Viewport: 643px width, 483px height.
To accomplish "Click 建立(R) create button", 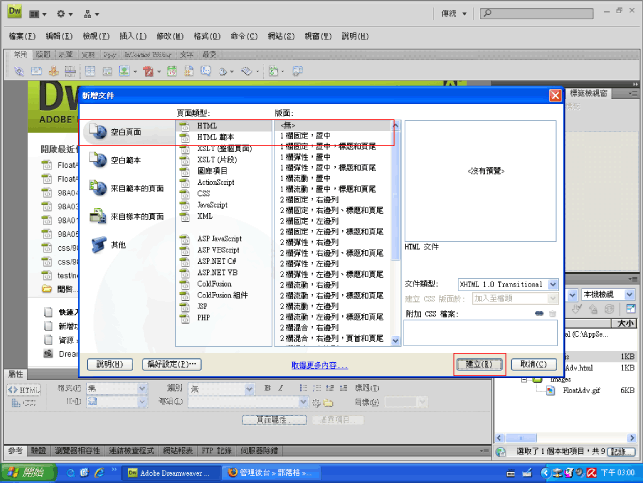I will 479,364.
